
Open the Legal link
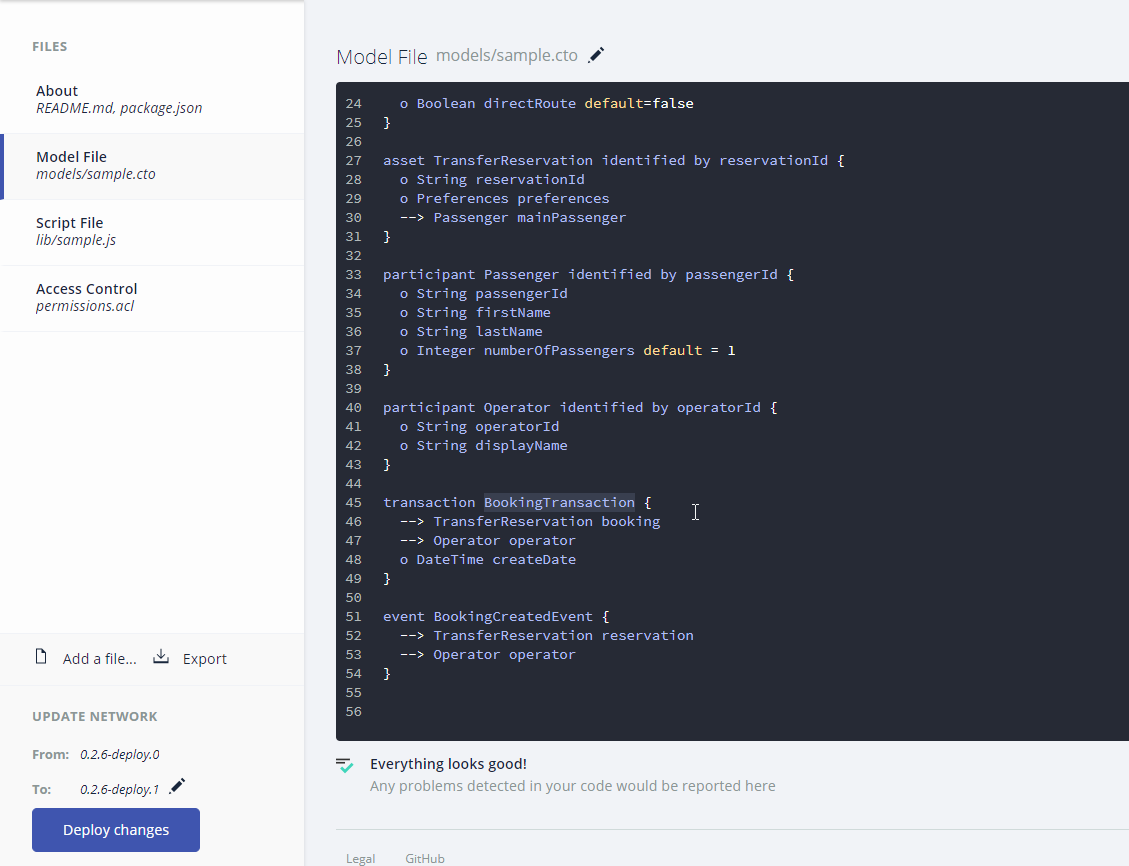[360, 858]
